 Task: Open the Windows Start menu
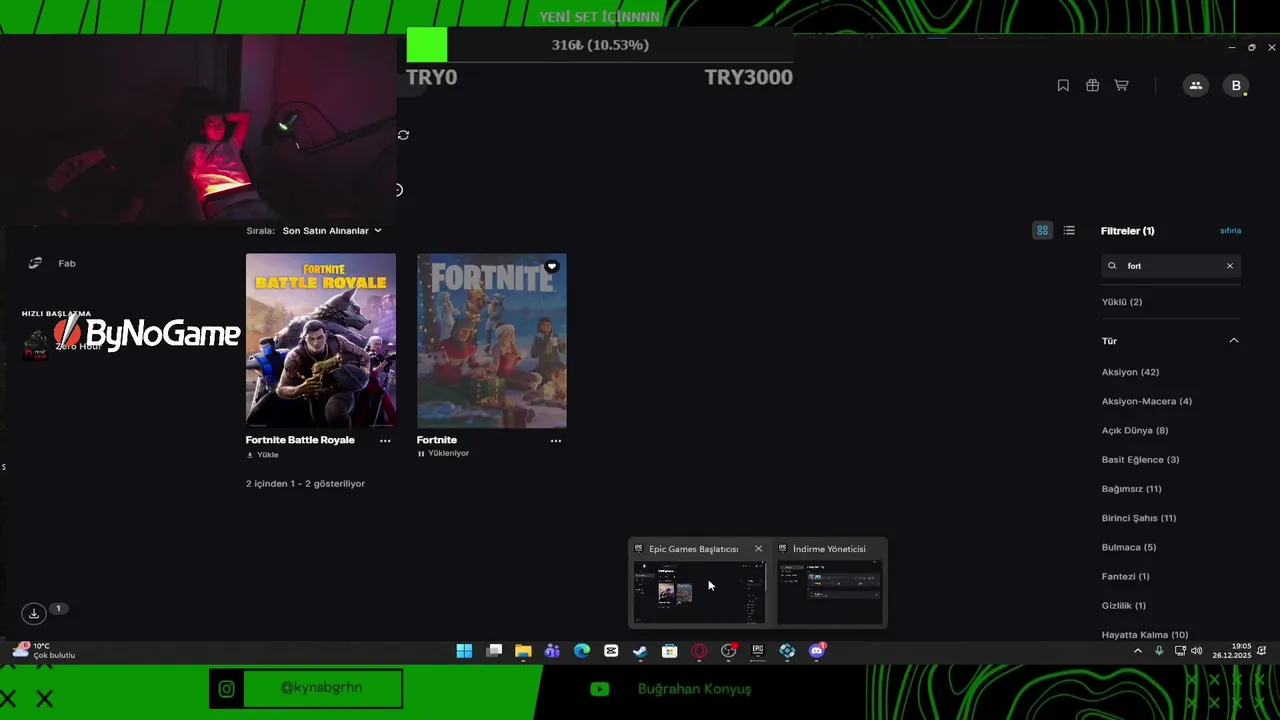point(464,651)
